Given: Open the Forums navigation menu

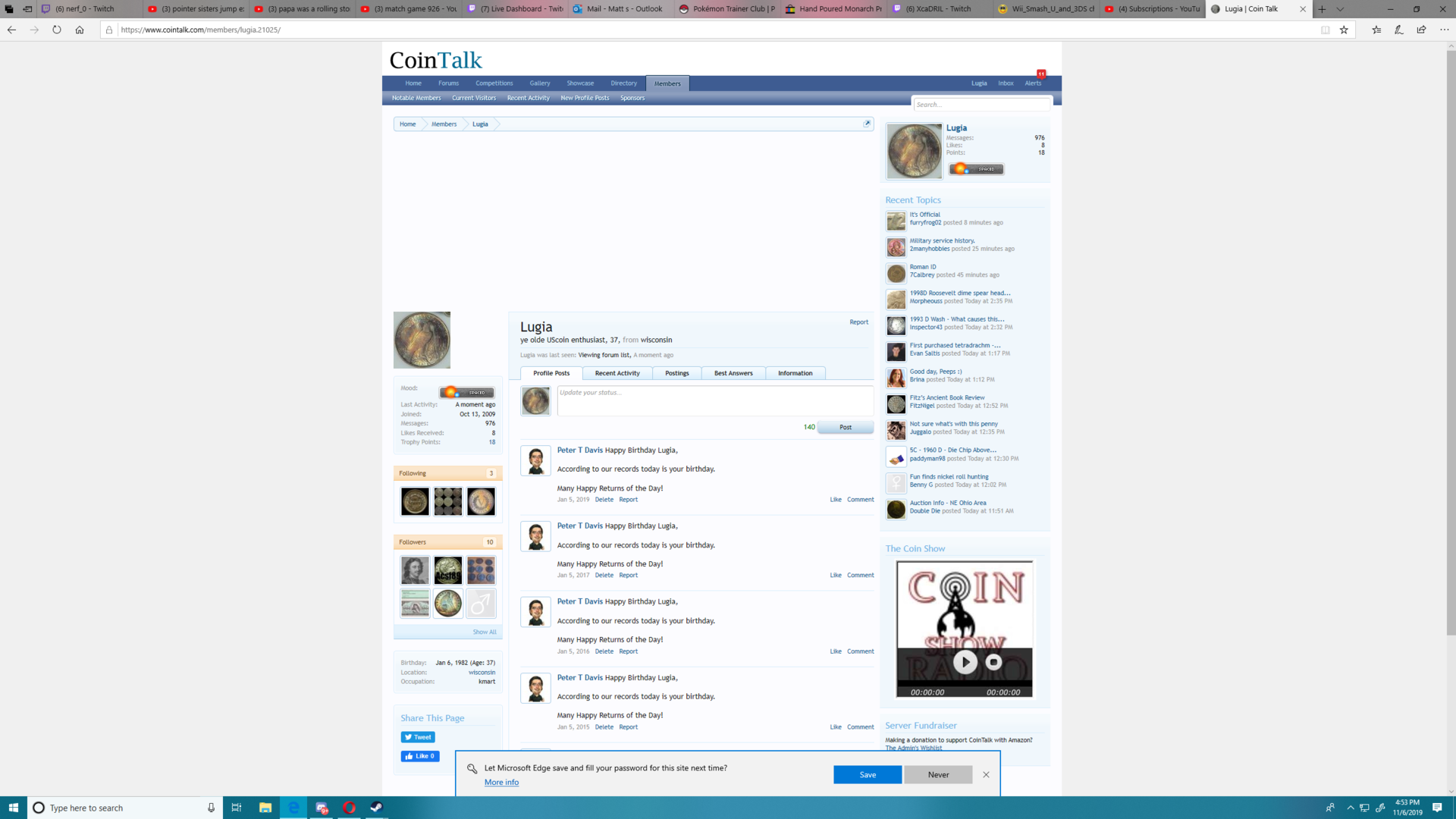Looking at the screenshot, I should (448, 83).
